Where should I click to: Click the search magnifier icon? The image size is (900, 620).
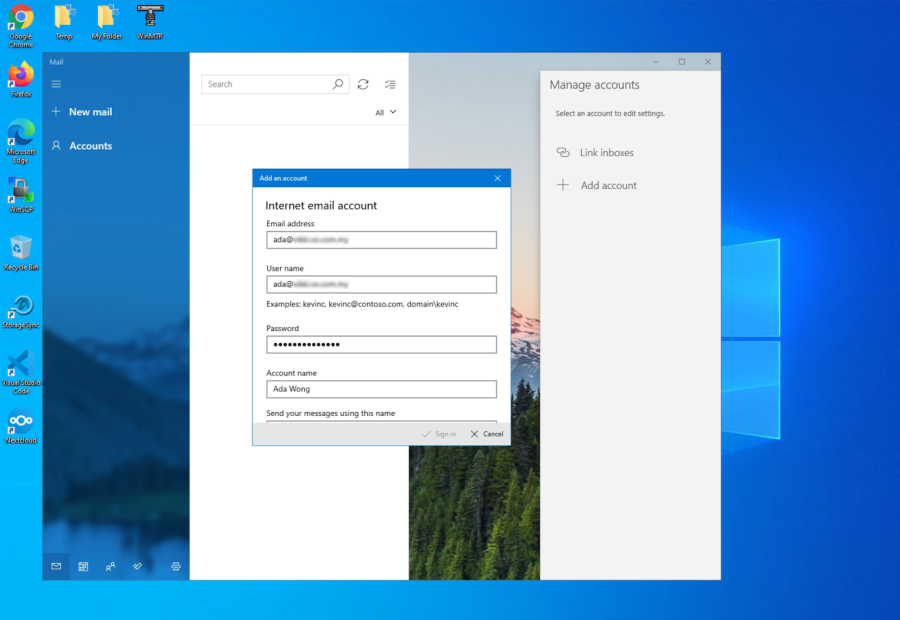[338, 85]
